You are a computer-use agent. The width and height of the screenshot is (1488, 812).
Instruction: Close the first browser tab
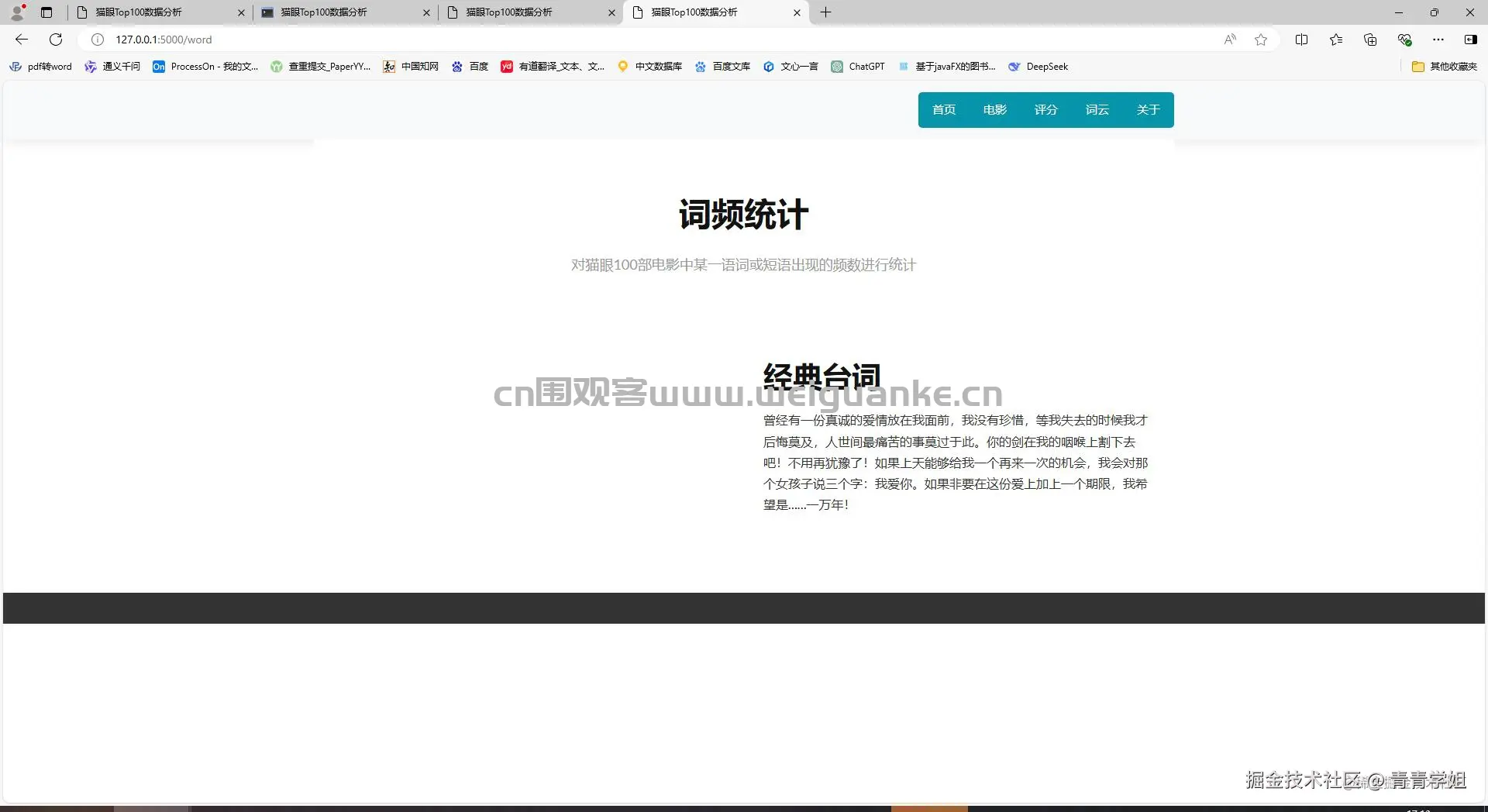[241, 12]
